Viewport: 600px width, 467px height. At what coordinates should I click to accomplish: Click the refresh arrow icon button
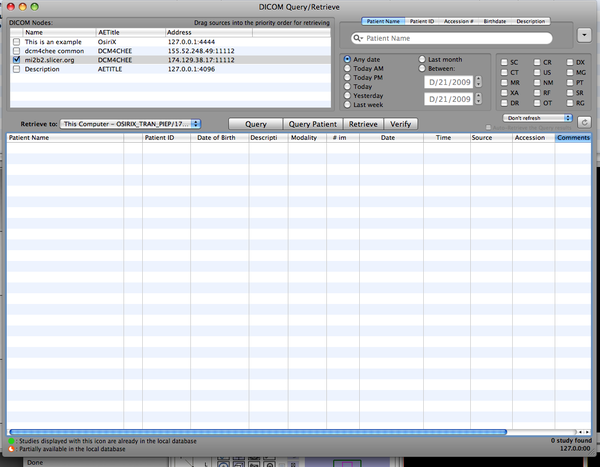click(x=584, y=122)
